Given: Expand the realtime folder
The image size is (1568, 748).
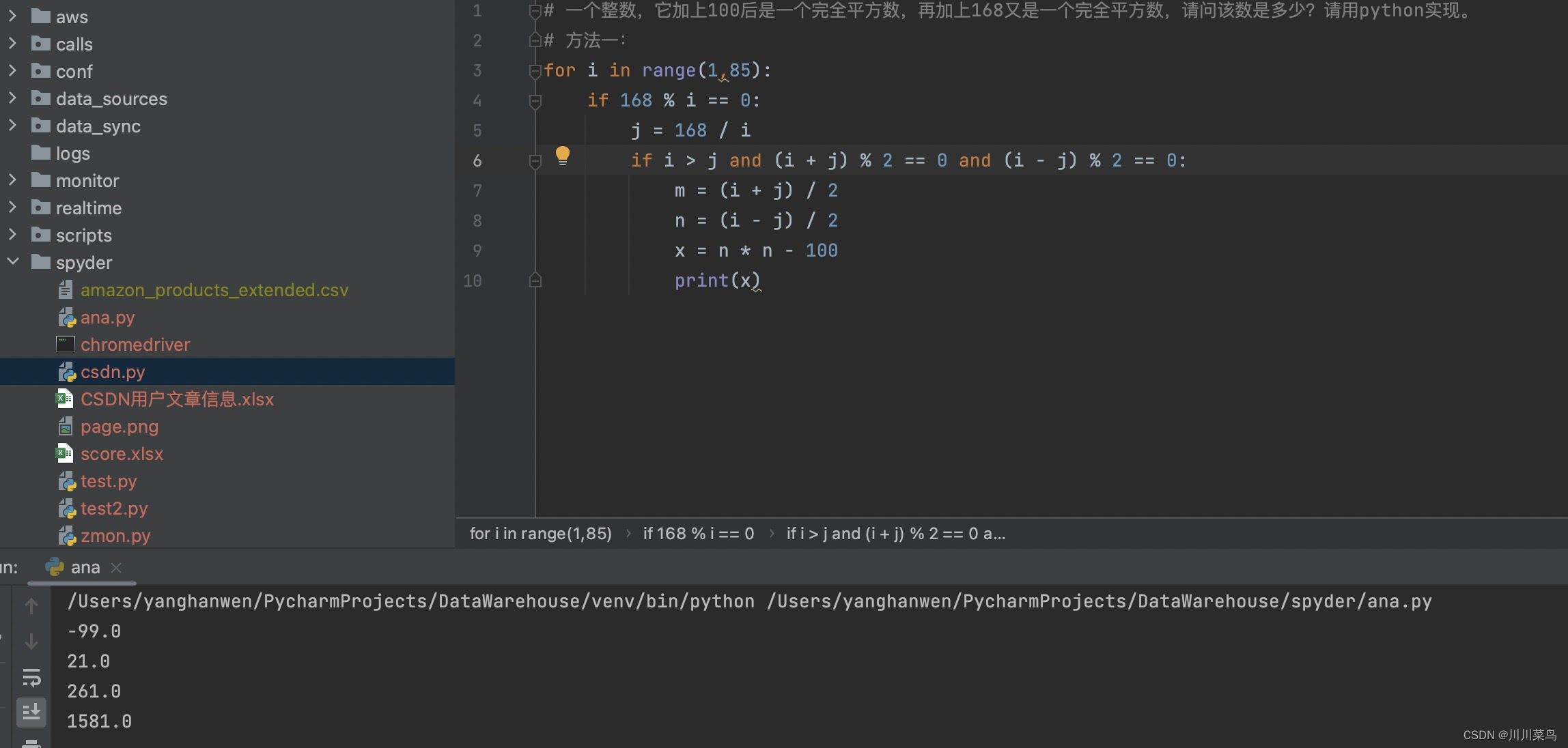Looking at the screenshot, I should pyautogui.click(x=12, y=207).
